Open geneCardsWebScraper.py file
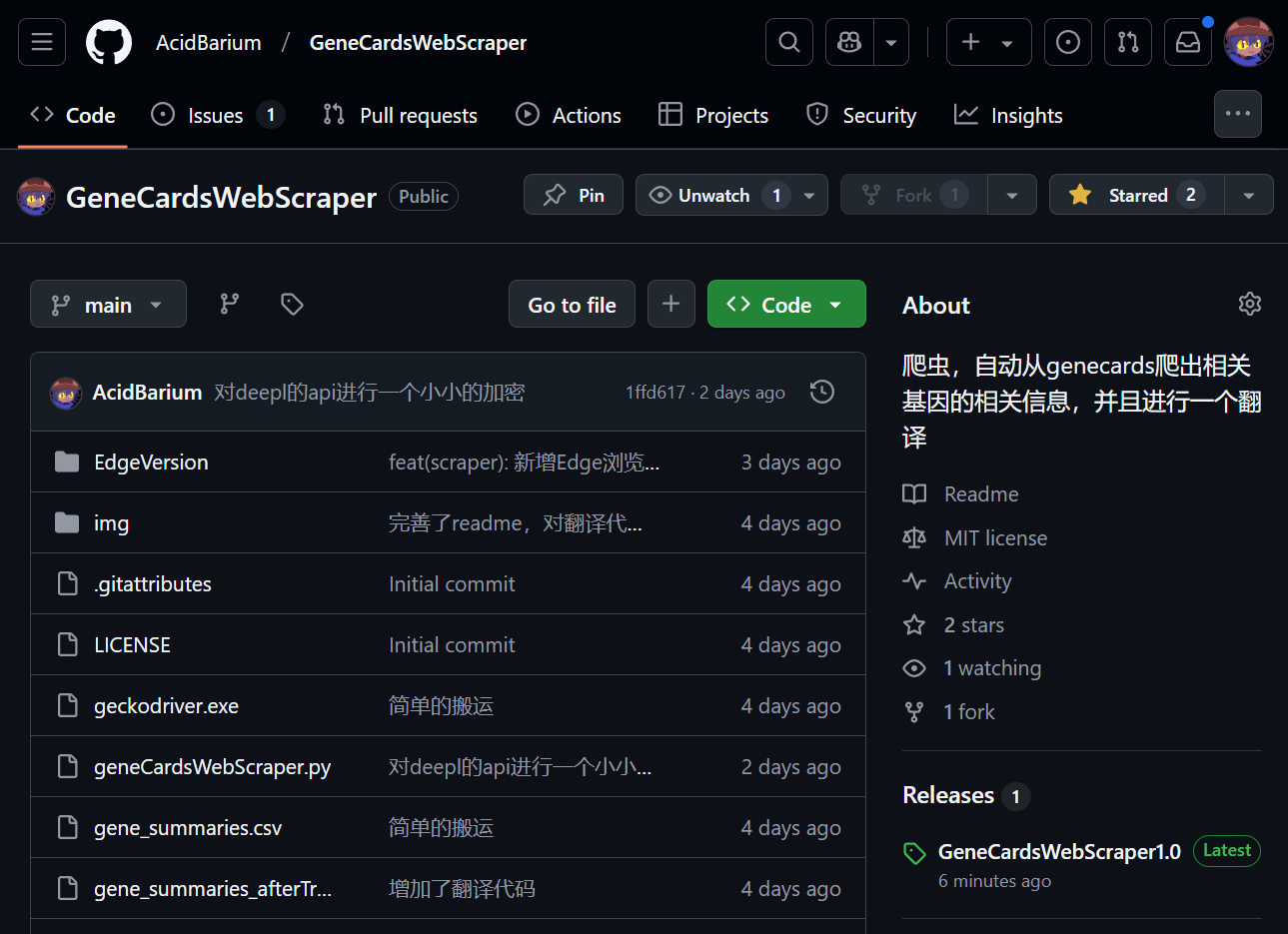 pos(212,766)
